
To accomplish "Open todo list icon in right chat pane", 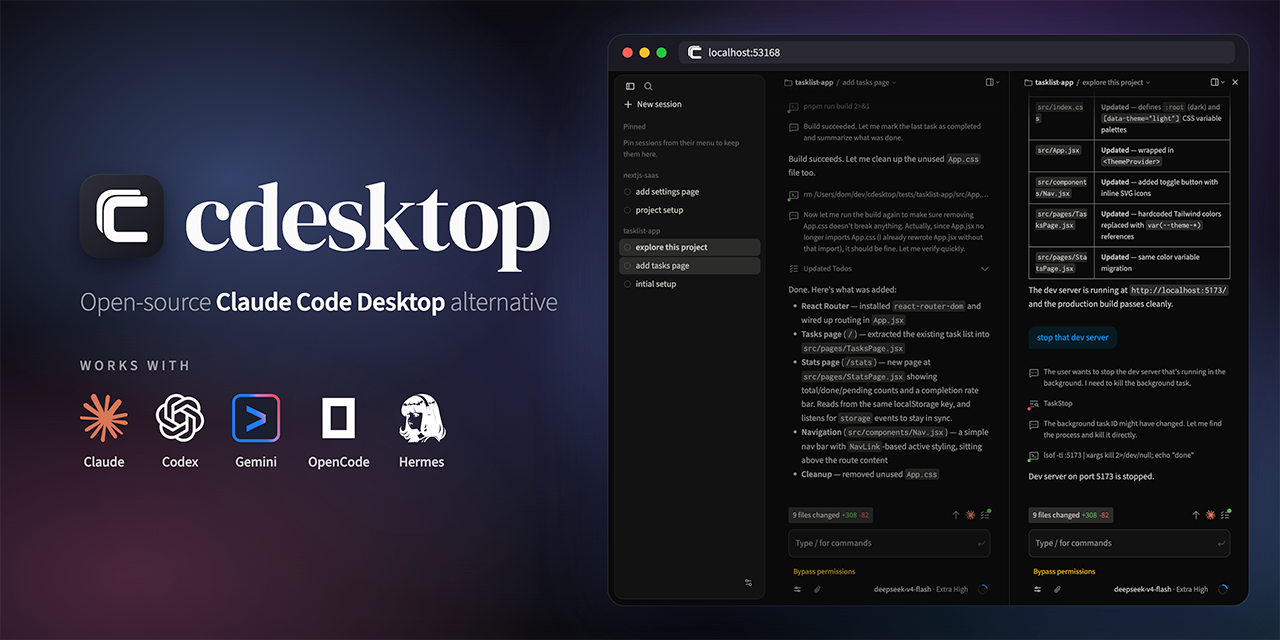I will pyautogui.click(x=1225, y=515).
